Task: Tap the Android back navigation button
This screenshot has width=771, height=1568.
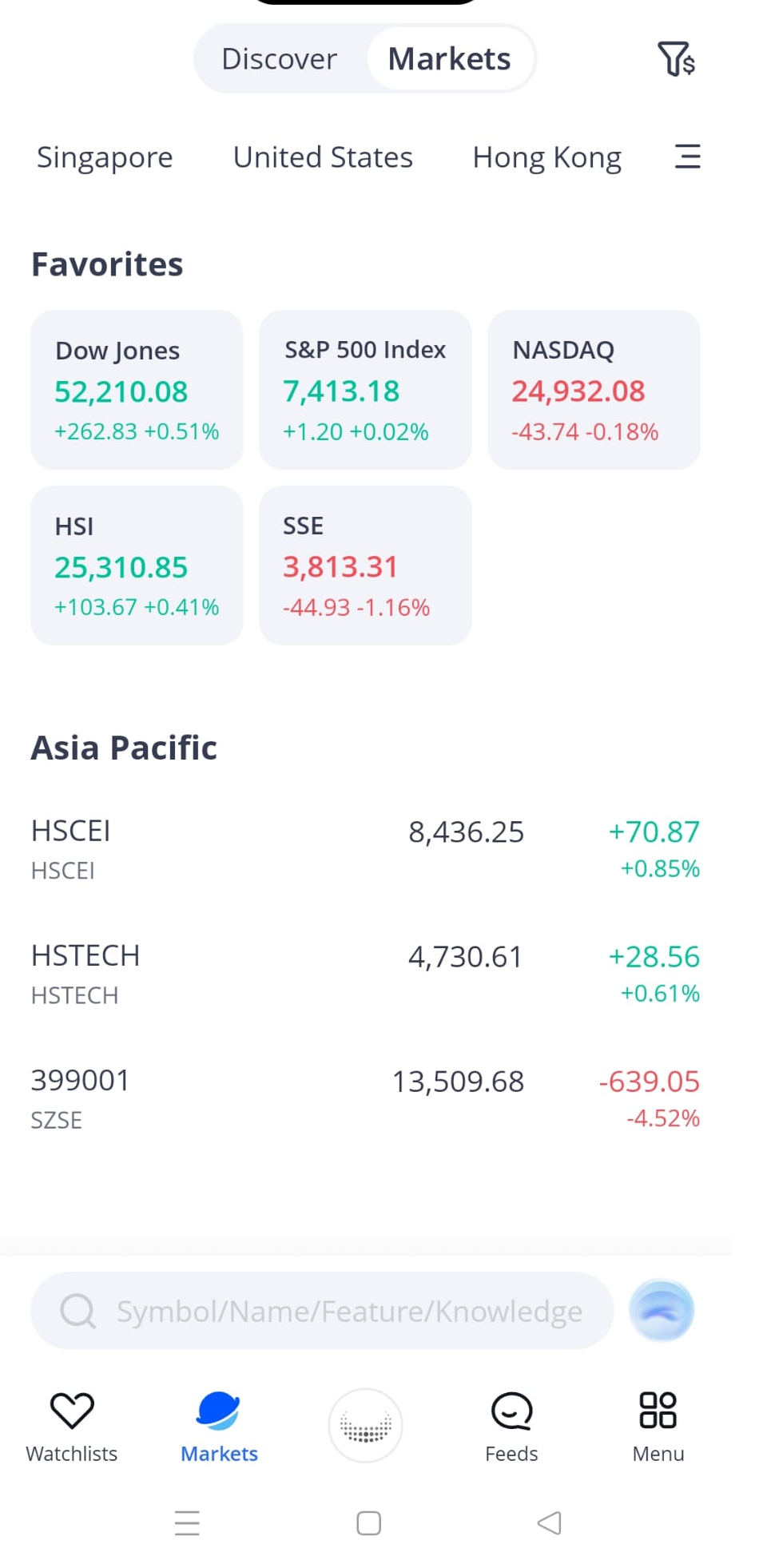Action: pyautogui.click(x=549, y=1522)
